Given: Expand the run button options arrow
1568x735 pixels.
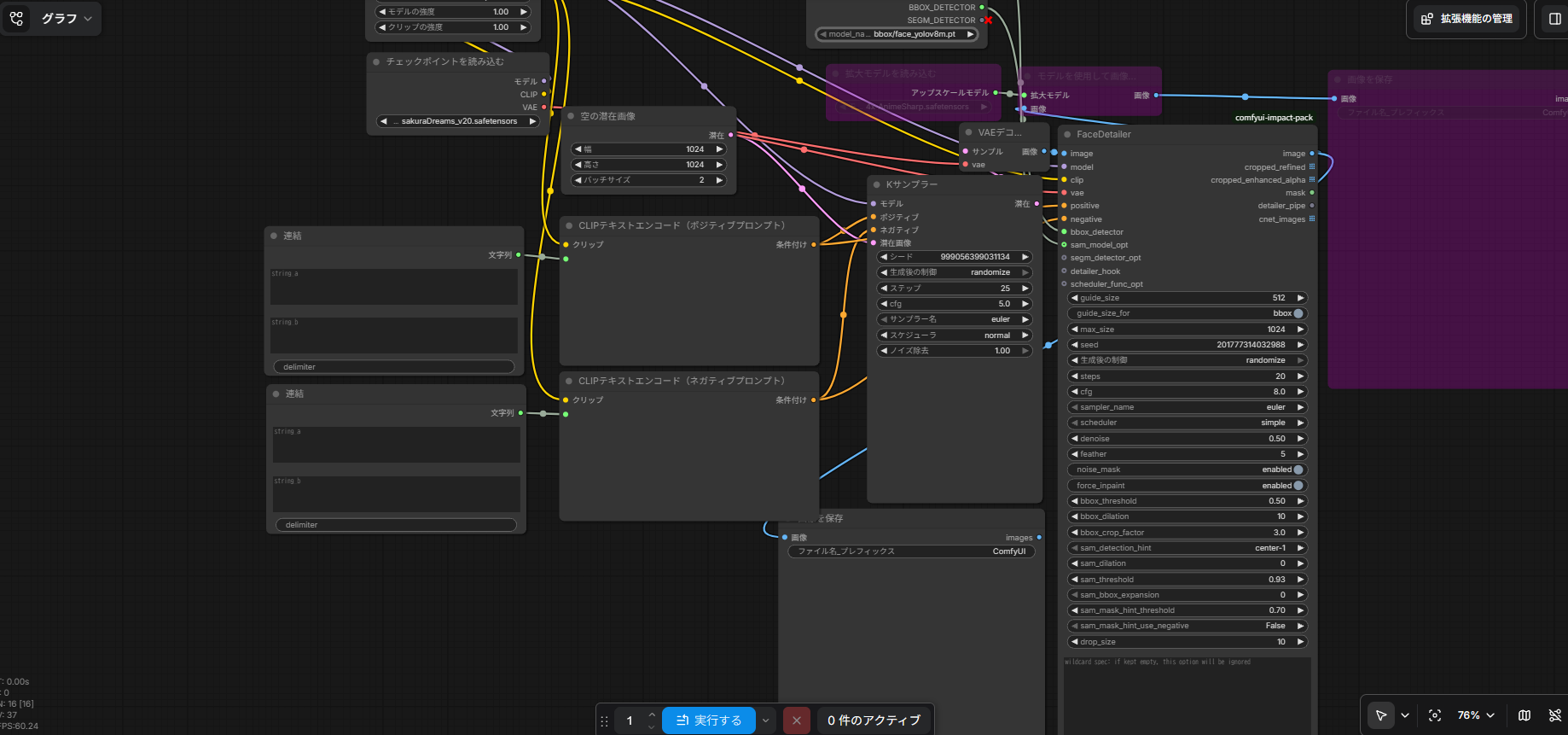Looking at the screenshot, I should (765, 720).
